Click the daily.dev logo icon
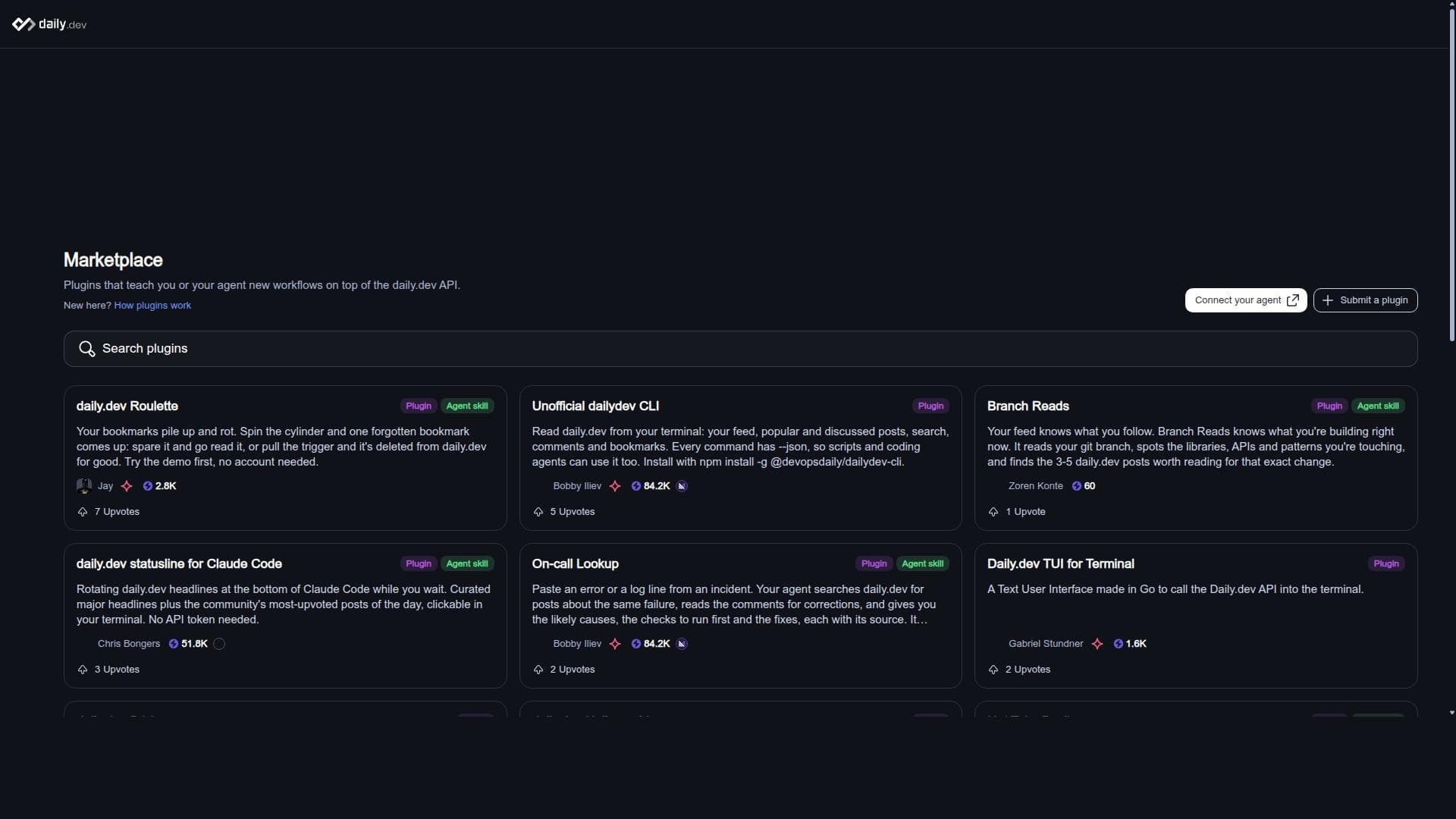1456x819 pixels. pyautogui.click(x=24, y=24)
